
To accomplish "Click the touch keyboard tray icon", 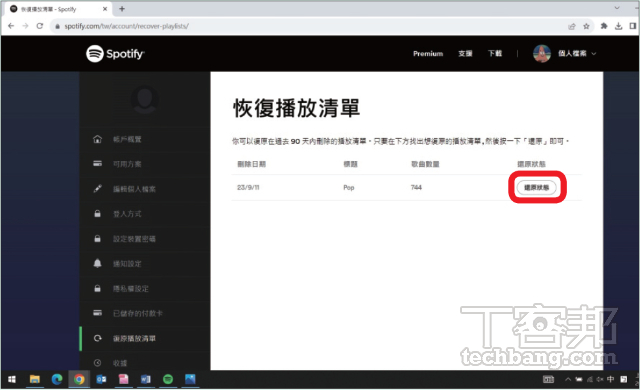I will [x=548, y=380].
